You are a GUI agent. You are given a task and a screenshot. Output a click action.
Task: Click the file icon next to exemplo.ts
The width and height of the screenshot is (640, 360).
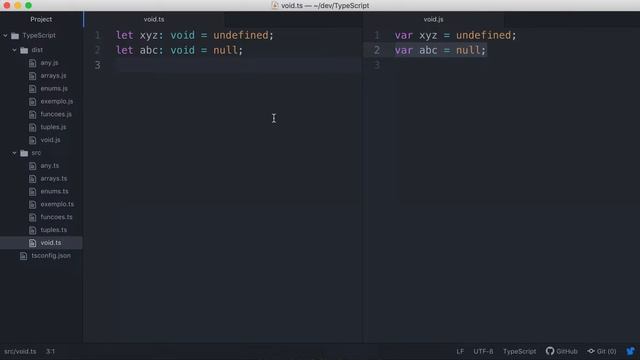33,204
